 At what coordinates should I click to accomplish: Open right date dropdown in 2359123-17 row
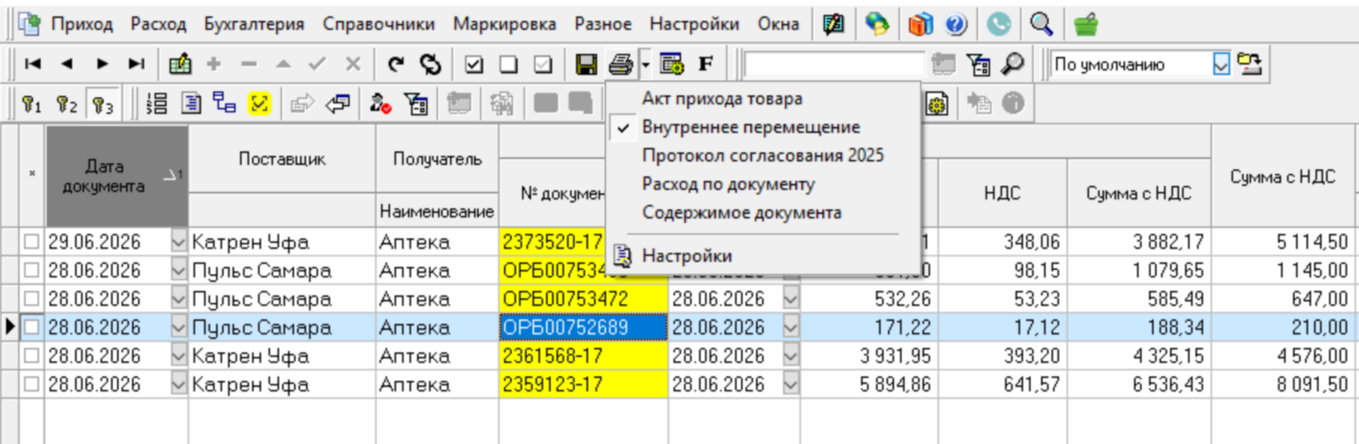pyautogui.click(x=790, y=383)
